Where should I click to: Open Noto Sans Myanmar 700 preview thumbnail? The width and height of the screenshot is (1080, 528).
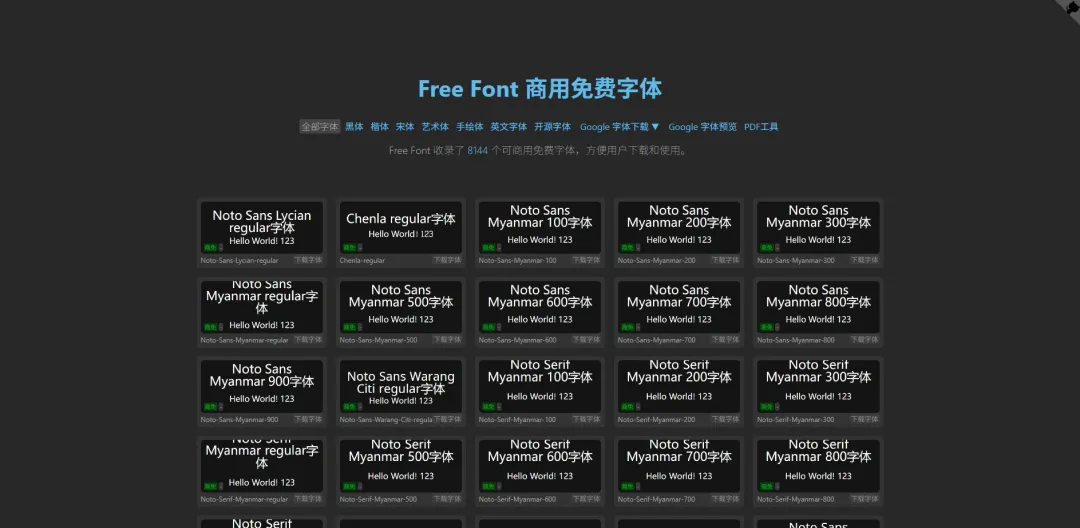pos(679,307)
